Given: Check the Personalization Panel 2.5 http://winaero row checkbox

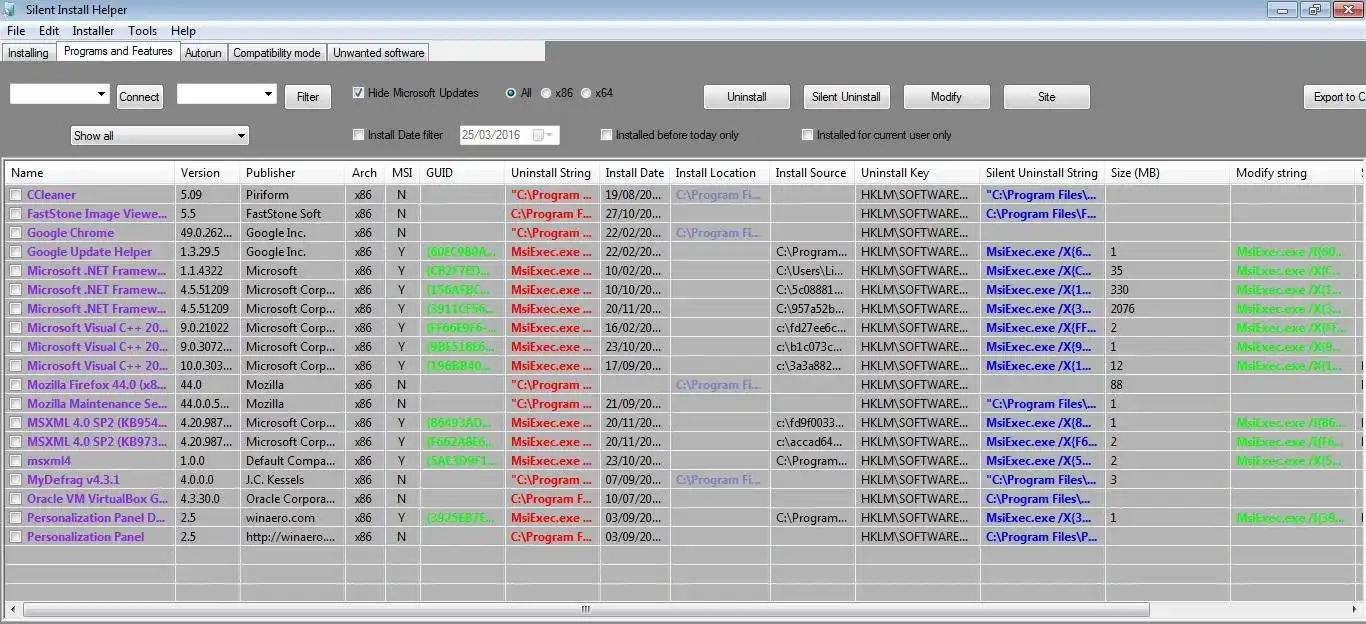Looking at the screenshot, I should (15, 537).
